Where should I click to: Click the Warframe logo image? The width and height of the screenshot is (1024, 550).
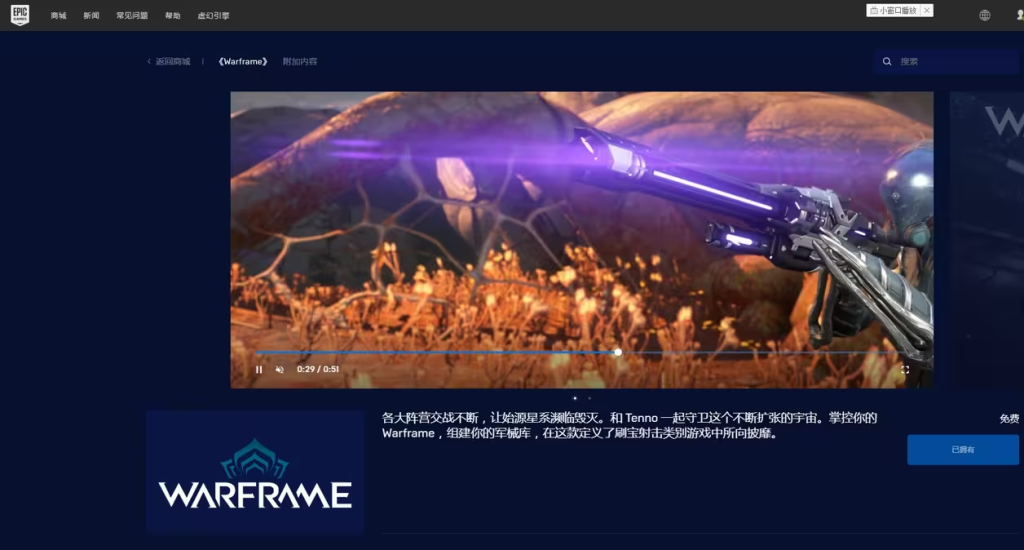255,472
